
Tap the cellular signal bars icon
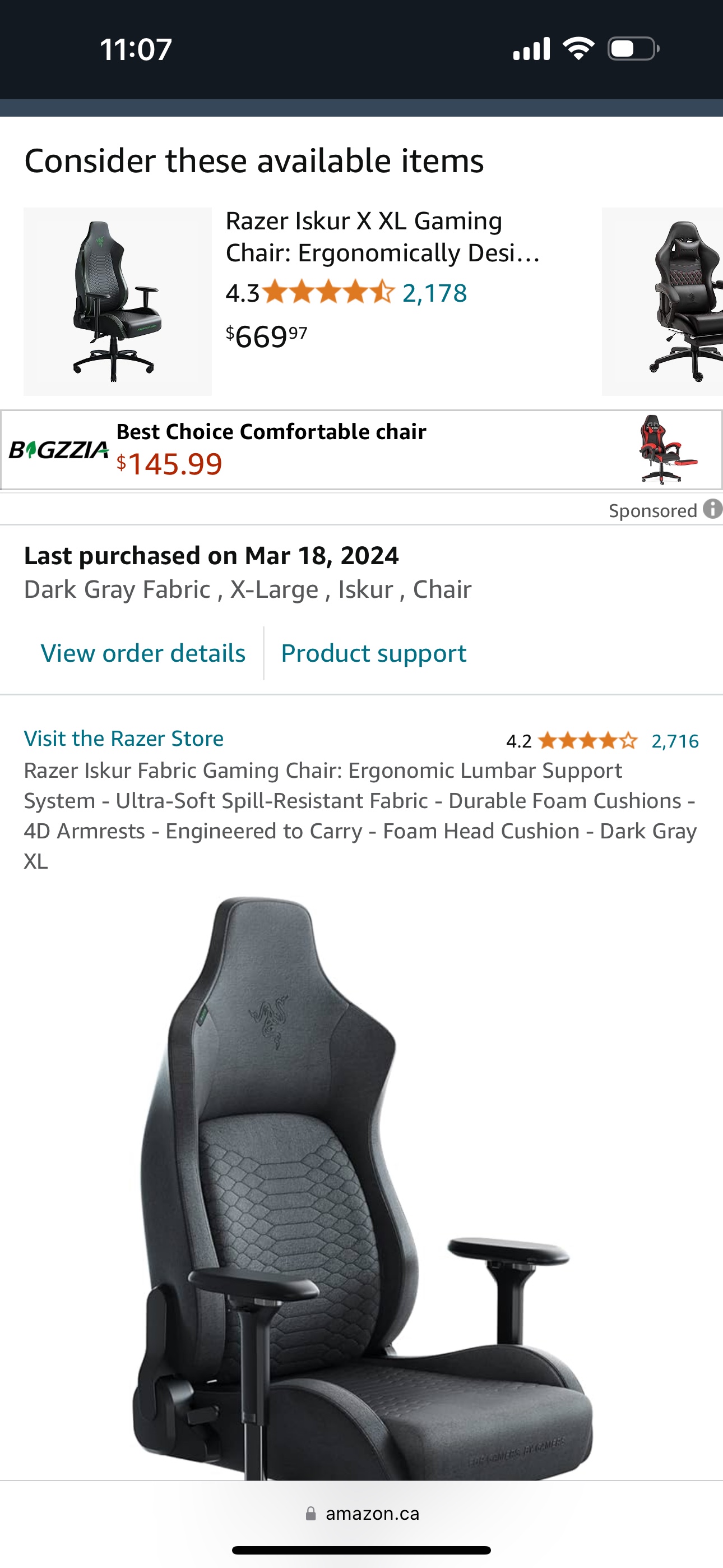coord(532,49)
